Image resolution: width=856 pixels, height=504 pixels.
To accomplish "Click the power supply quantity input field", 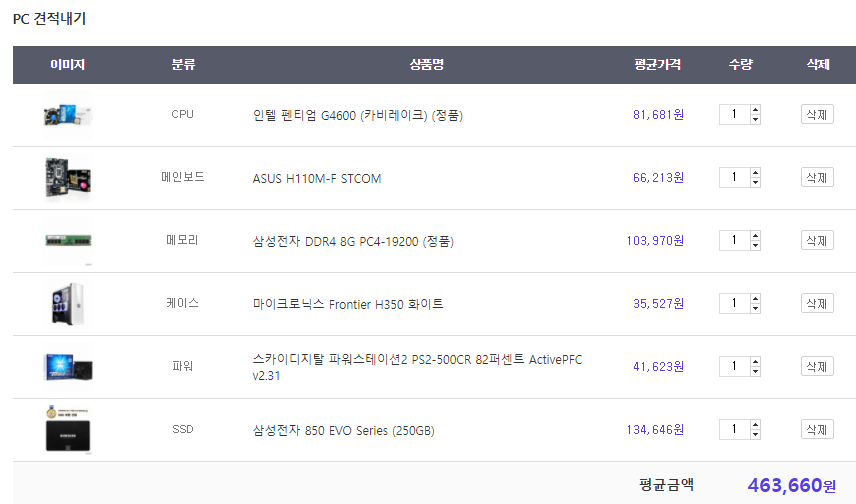I will click(733, 366).
